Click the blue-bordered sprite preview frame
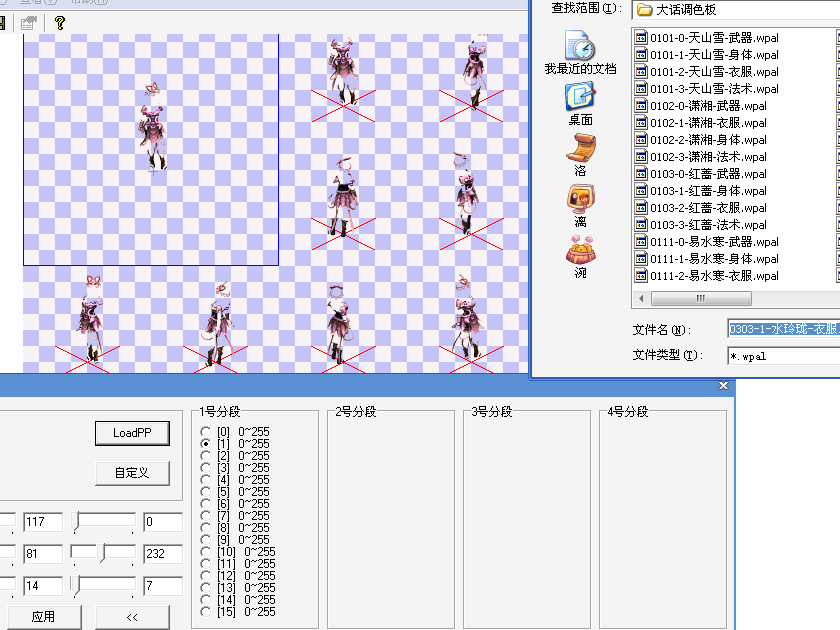 (x=151, y=149)
